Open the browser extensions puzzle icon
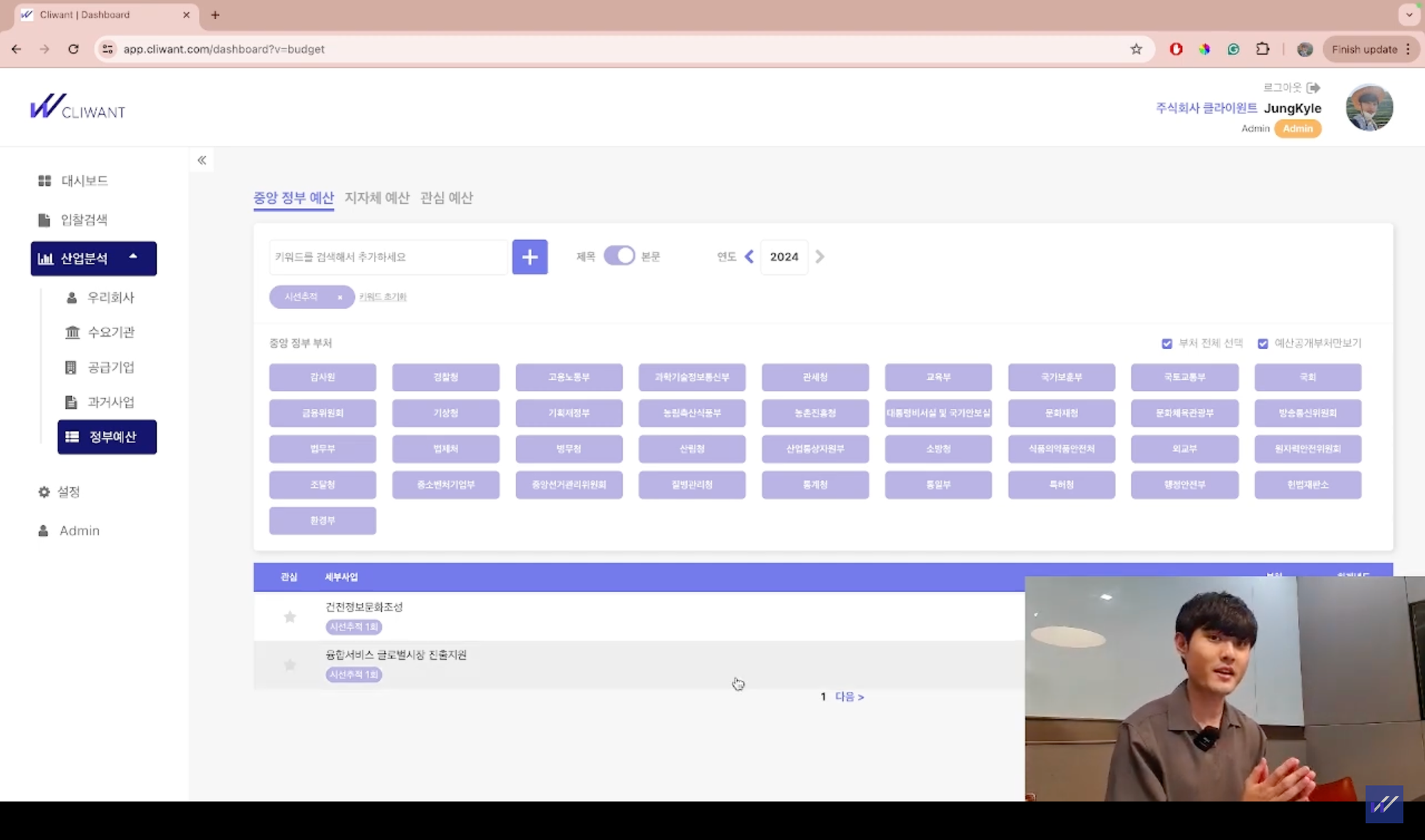Image resolution: width=1425 pixels, height=840 pixels. click(x=1262, y=49)
